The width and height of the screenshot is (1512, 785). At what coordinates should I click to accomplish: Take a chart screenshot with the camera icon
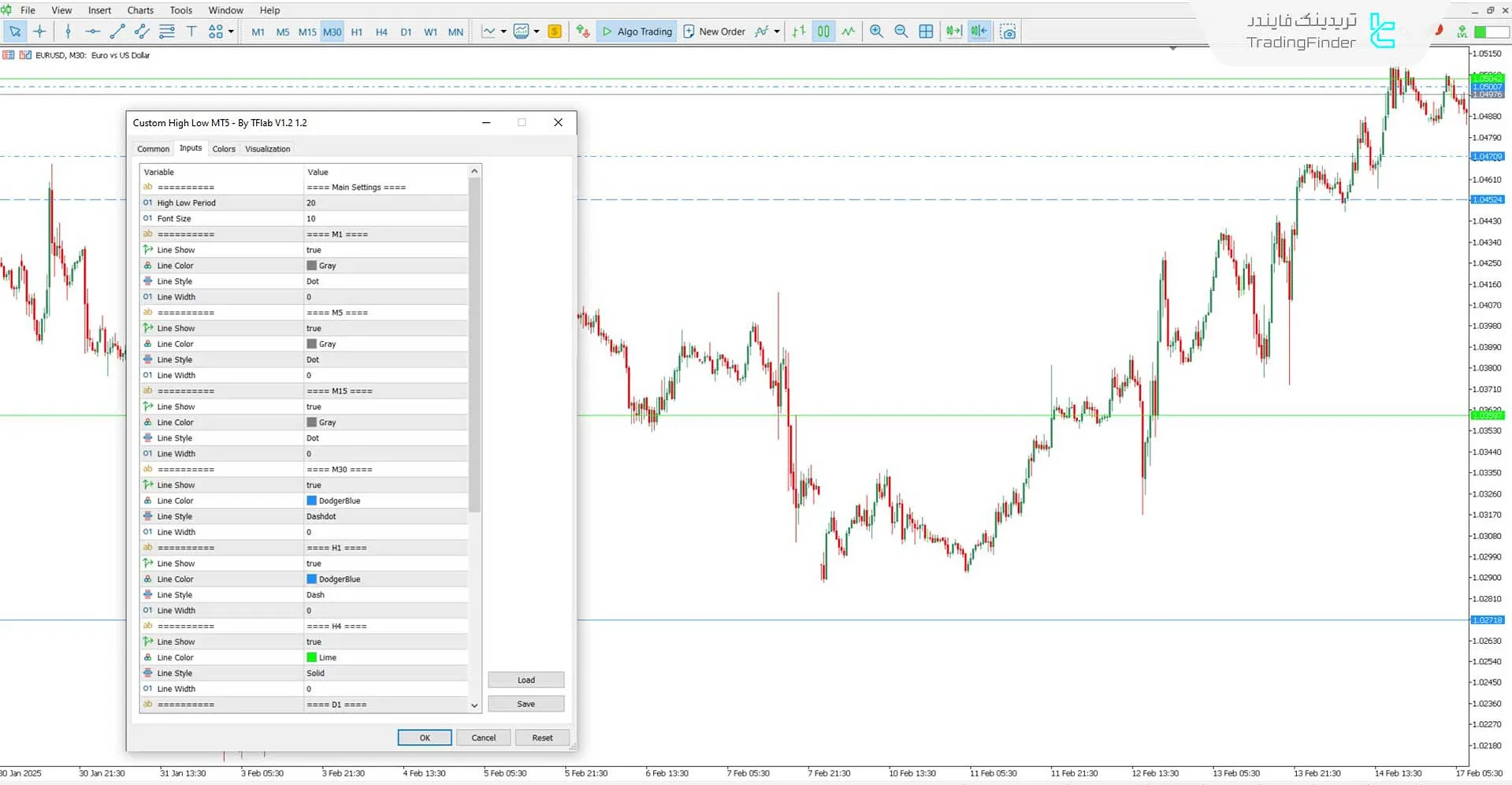tap(1009, 32)
